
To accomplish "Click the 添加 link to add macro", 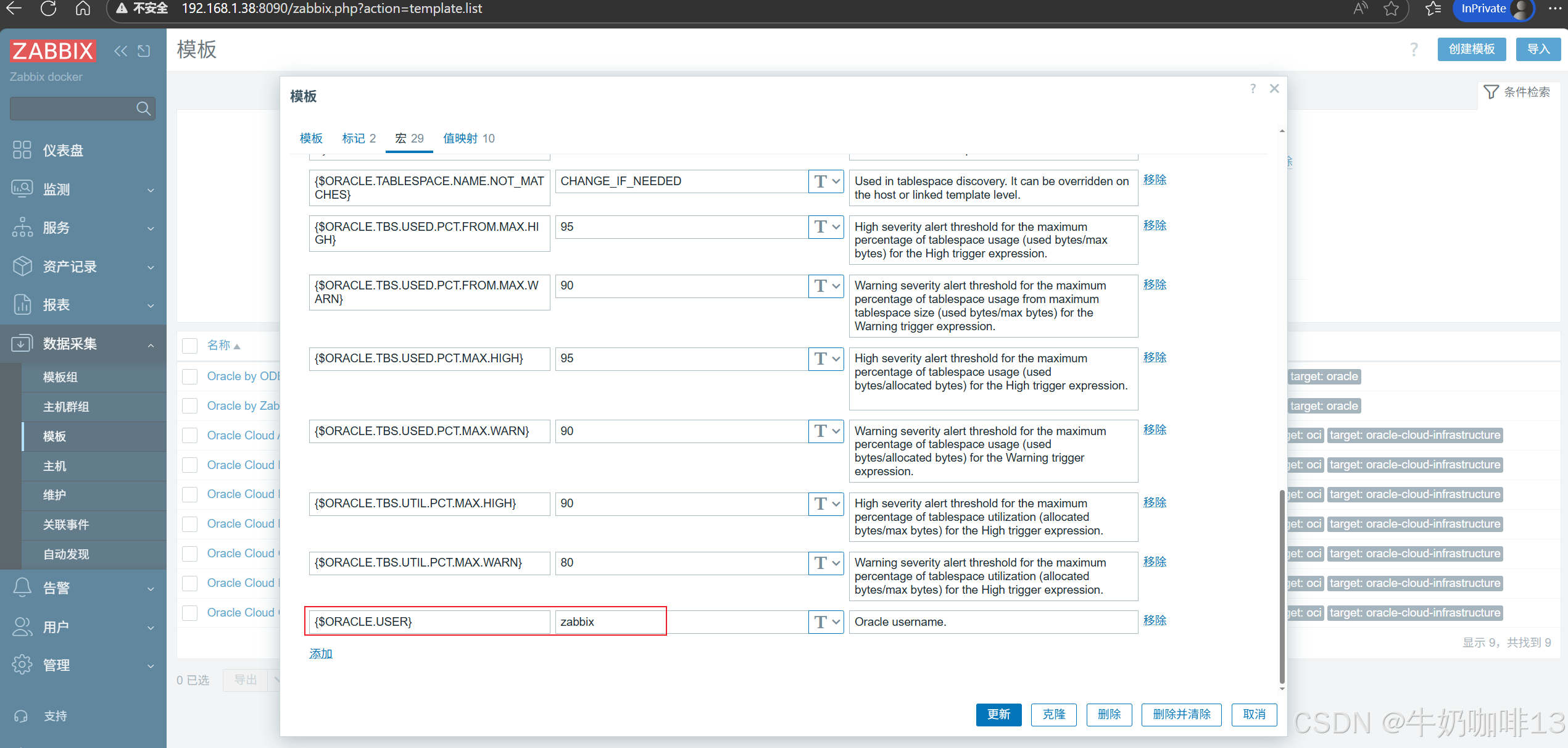I will pyautogui.click(x=320, y=654).
